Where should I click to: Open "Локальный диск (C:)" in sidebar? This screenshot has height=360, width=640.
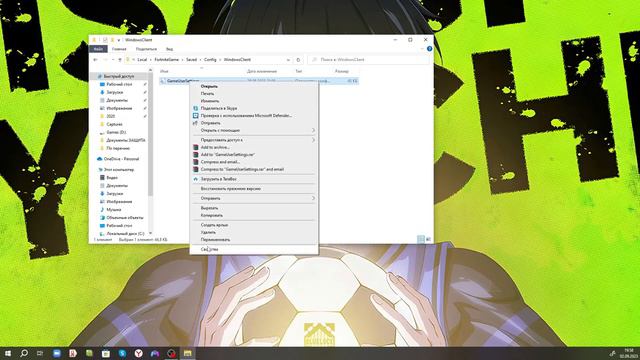tap(125, 233)
